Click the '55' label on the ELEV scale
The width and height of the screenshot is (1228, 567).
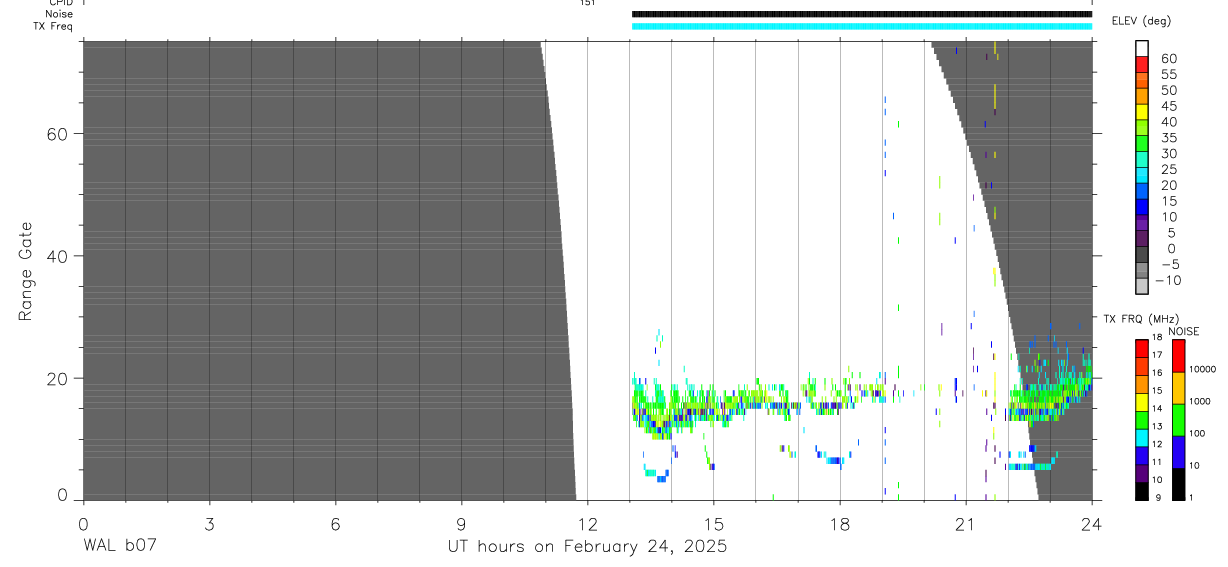[x=1168, y=74]
